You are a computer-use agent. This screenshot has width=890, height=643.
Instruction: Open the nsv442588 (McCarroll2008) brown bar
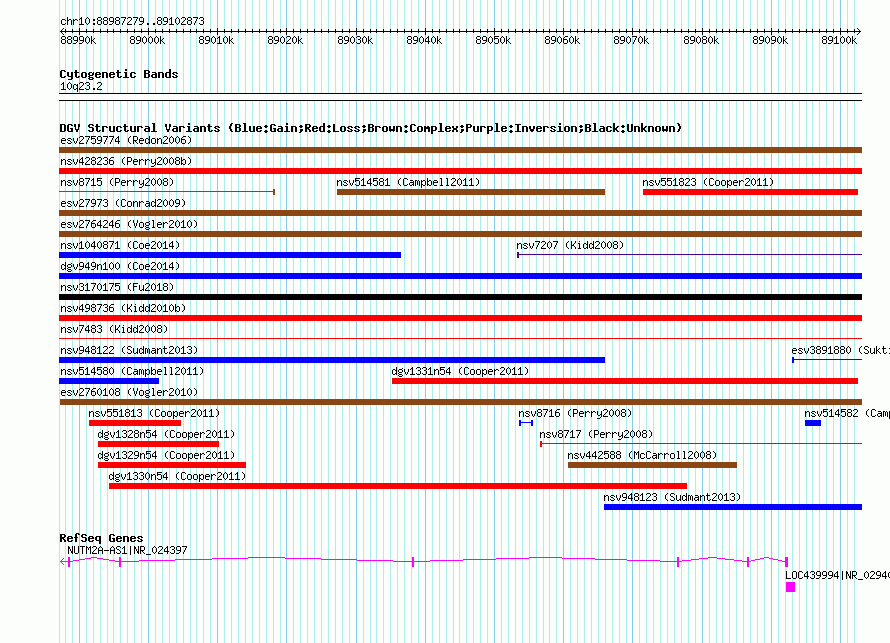[x=652, y=465]
